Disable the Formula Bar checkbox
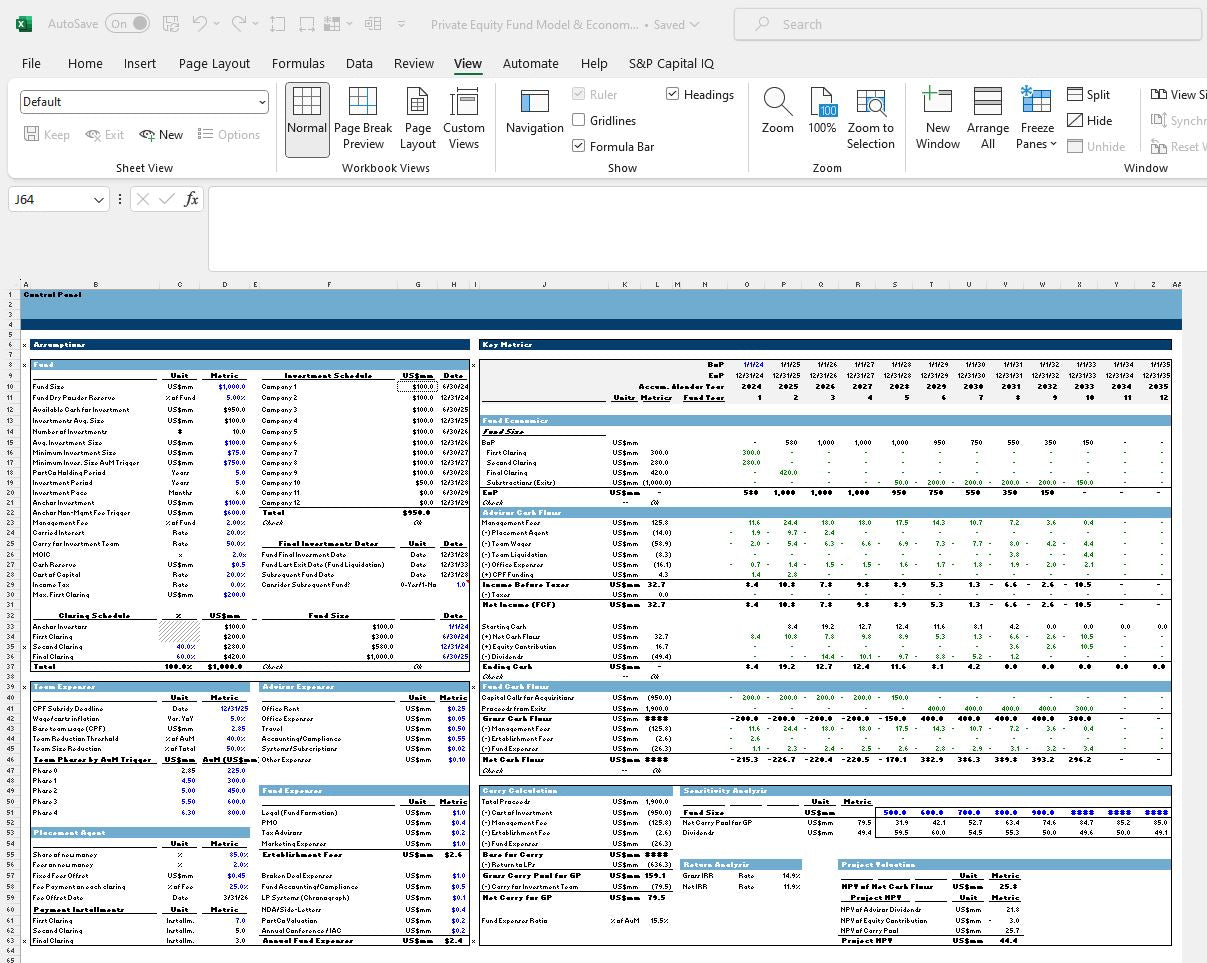1207x963 pixels. pos(578,145)
